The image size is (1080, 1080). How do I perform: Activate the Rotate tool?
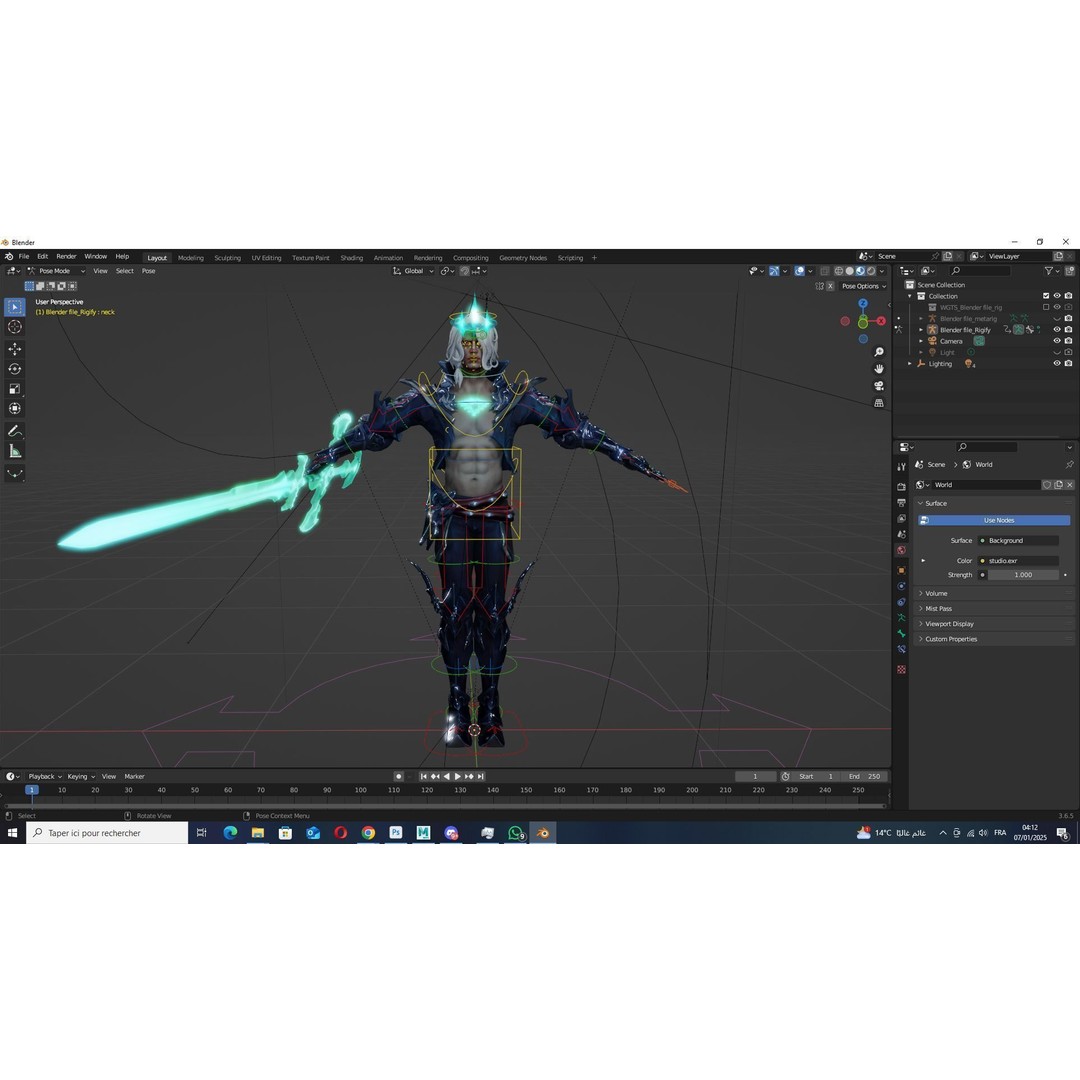click(14, 369)
